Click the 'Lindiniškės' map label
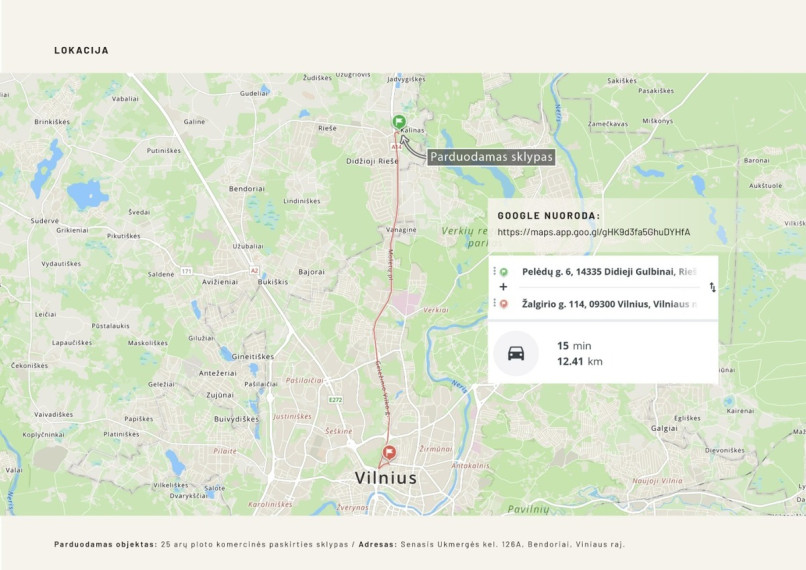This screenshot has width=806, height=570. coord(302,201)
